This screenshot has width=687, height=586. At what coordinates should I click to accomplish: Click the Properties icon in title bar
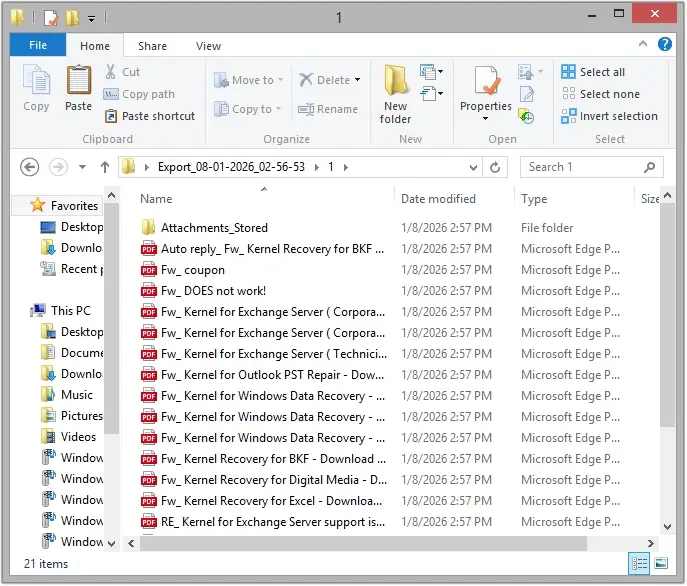pyautogui.click(x=51, y=18)
